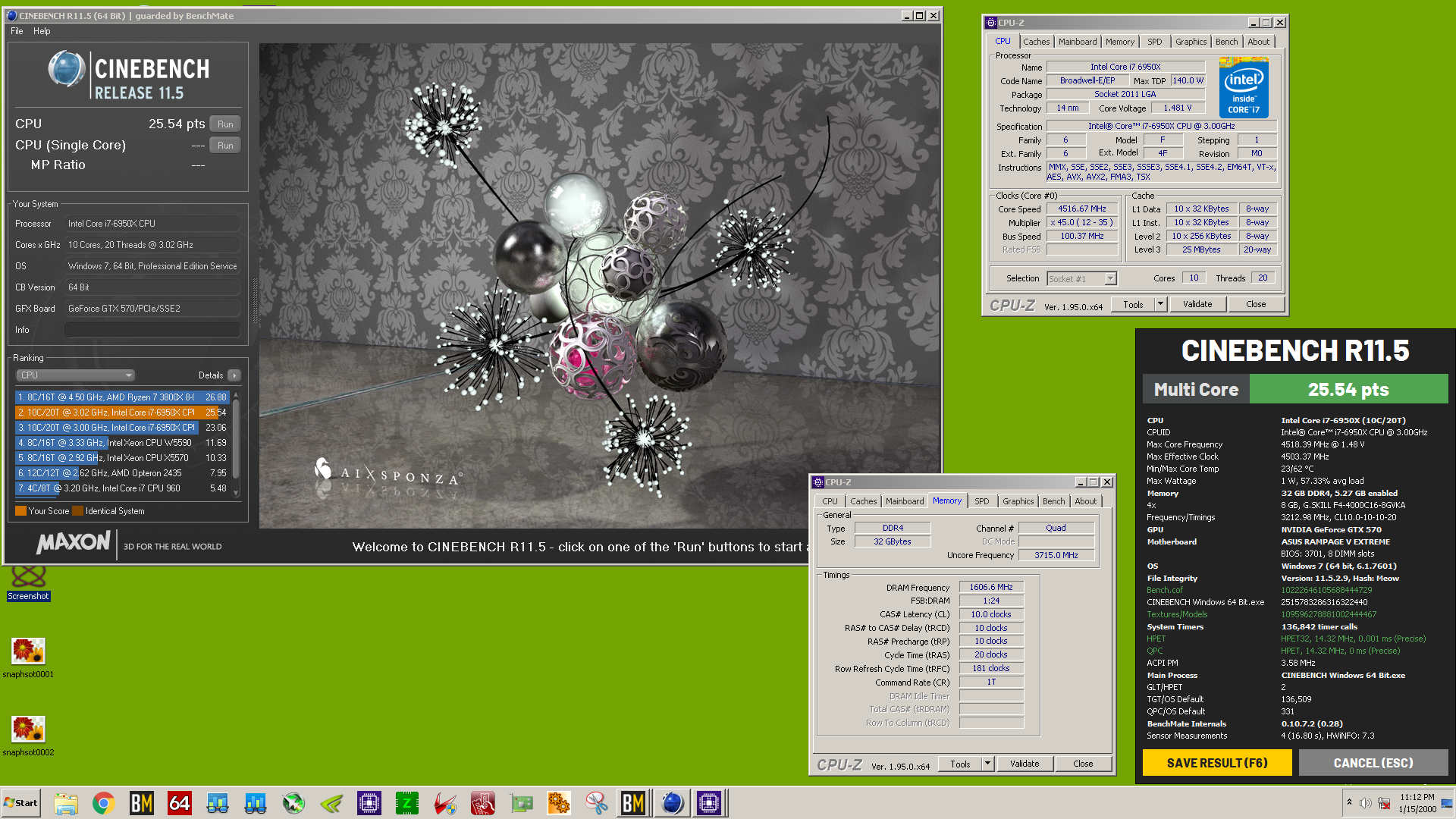Launch Google Chrome from the taskbar
Image resolution: width=1456 pixels, height=819 pixels.
pyautogui.click(x=104, y=803)
